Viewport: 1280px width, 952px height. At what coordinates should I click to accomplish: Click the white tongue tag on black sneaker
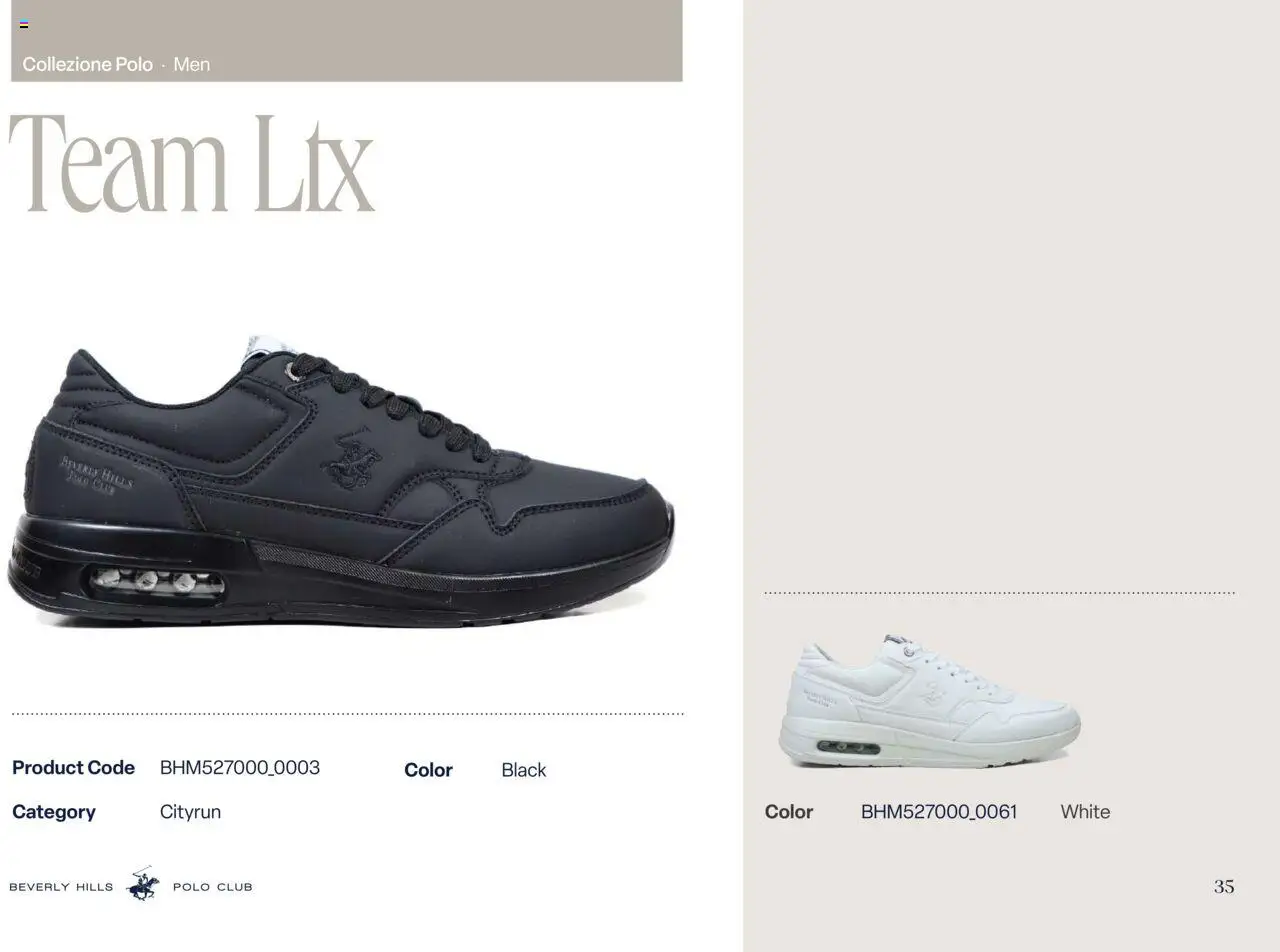coord(270,347)
